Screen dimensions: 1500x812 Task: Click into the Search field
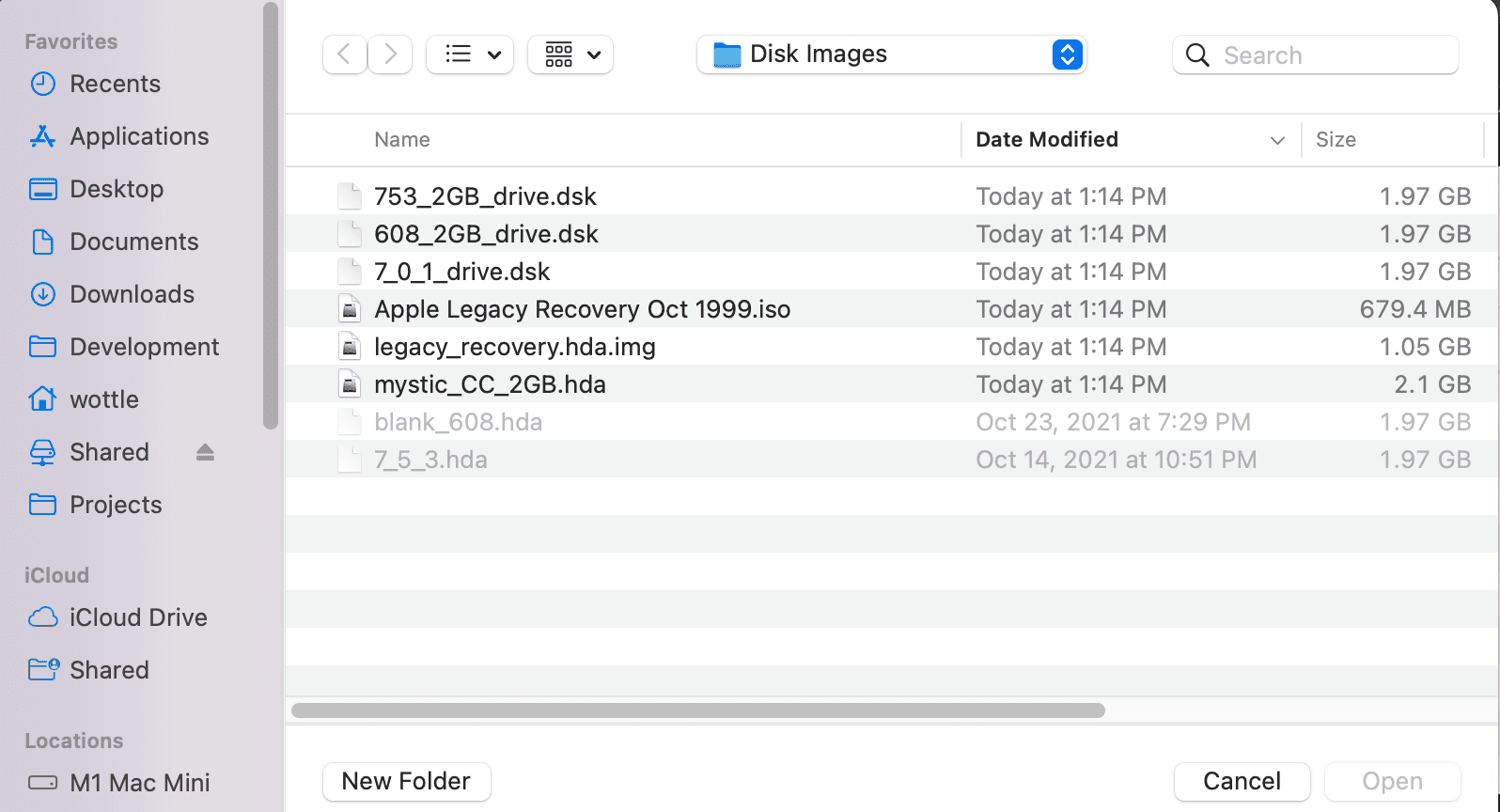[1316, 55]
